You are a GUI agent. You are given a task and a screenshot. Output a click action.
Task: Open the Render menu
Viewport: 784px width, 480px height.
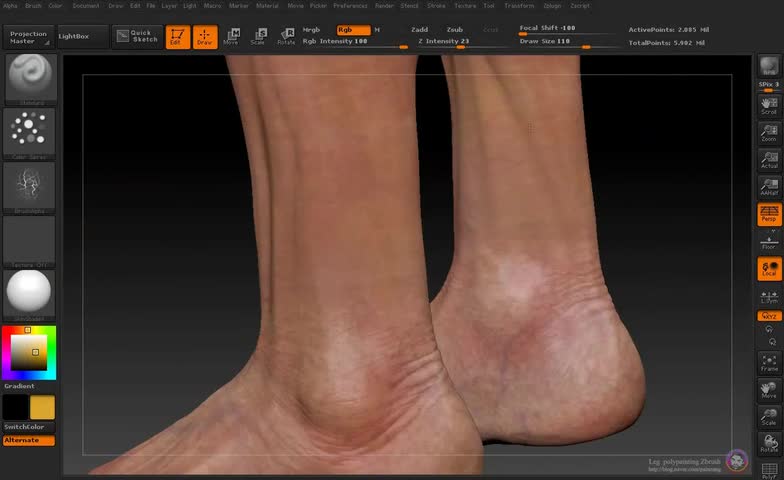384,6
